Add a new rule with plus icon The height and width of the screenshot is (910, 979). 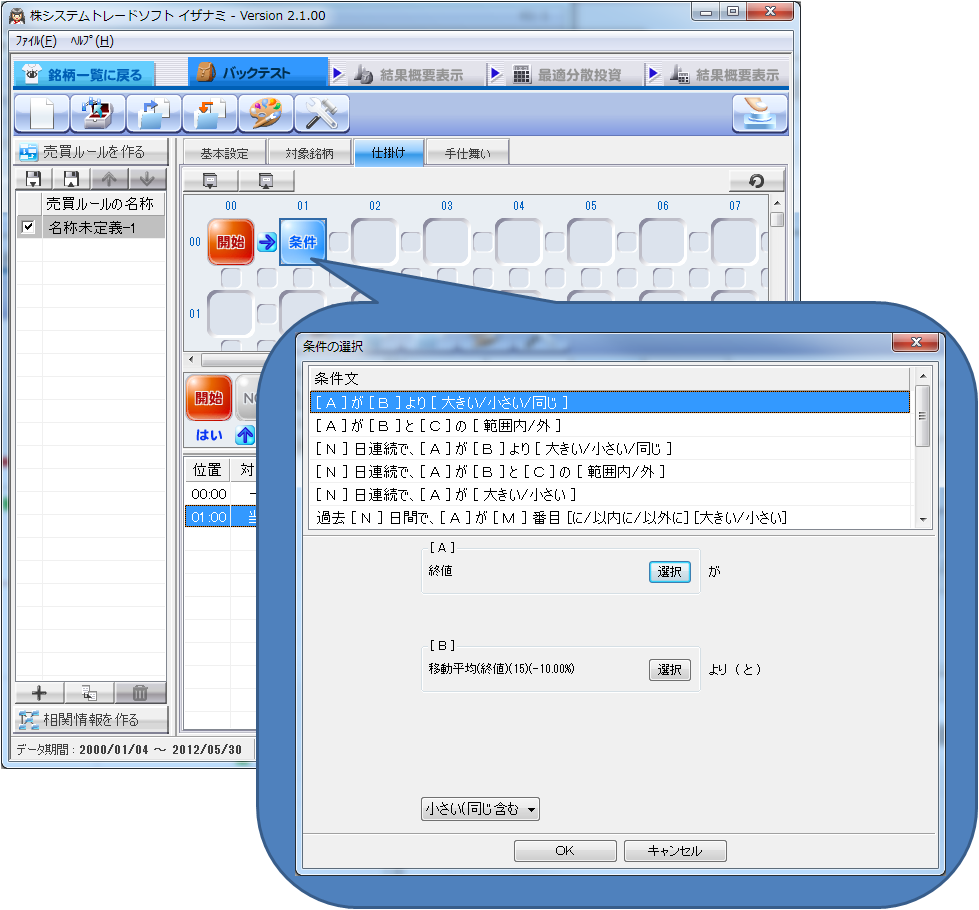point(39,693)
